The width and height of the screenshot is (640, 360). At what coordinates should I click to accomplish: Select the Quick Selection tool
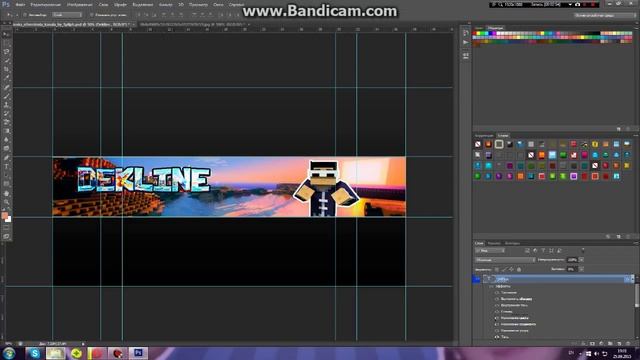(7, 61)
